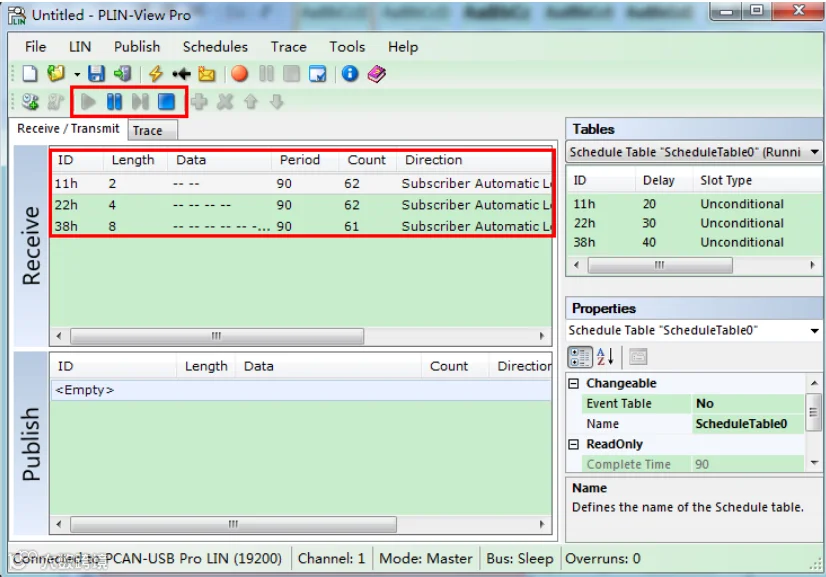Select Receive row with ID 22h
Screen dimensions: 826x577
tap(301, 205)
